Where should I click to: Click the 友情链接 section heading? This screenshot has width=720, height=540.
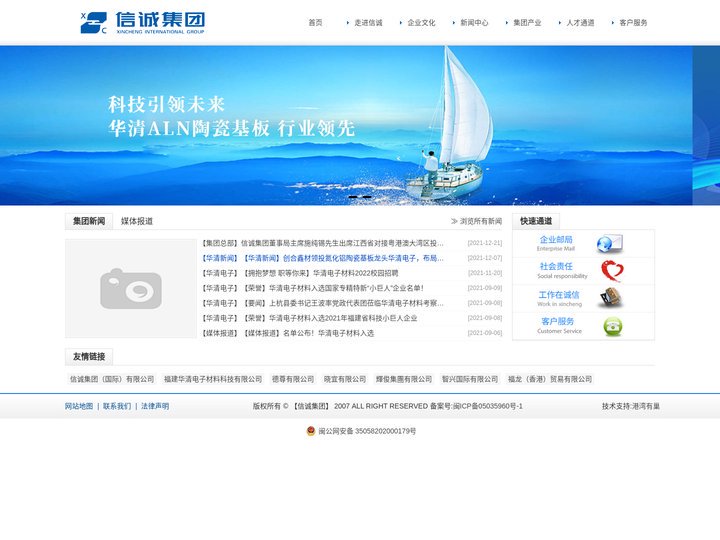coord(89,357)
